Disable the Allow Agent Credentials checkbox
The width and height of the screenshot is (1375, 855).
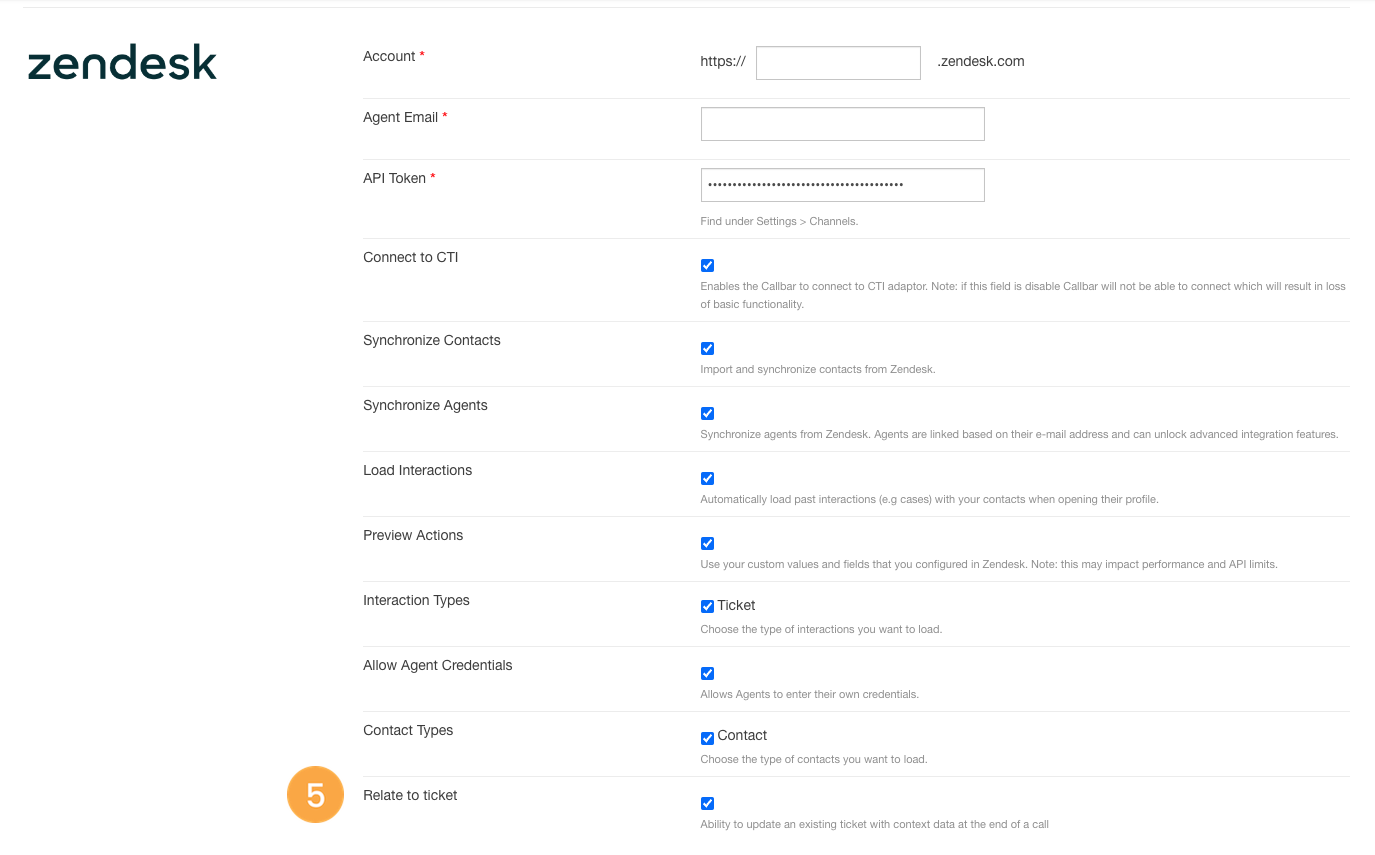(x=707, y=673)
